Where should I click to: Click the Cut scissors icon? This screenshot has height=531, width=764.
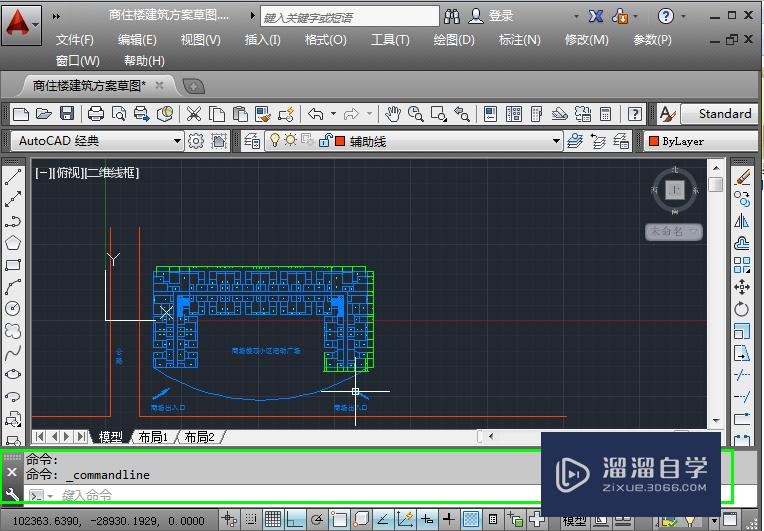pos(194,114)
